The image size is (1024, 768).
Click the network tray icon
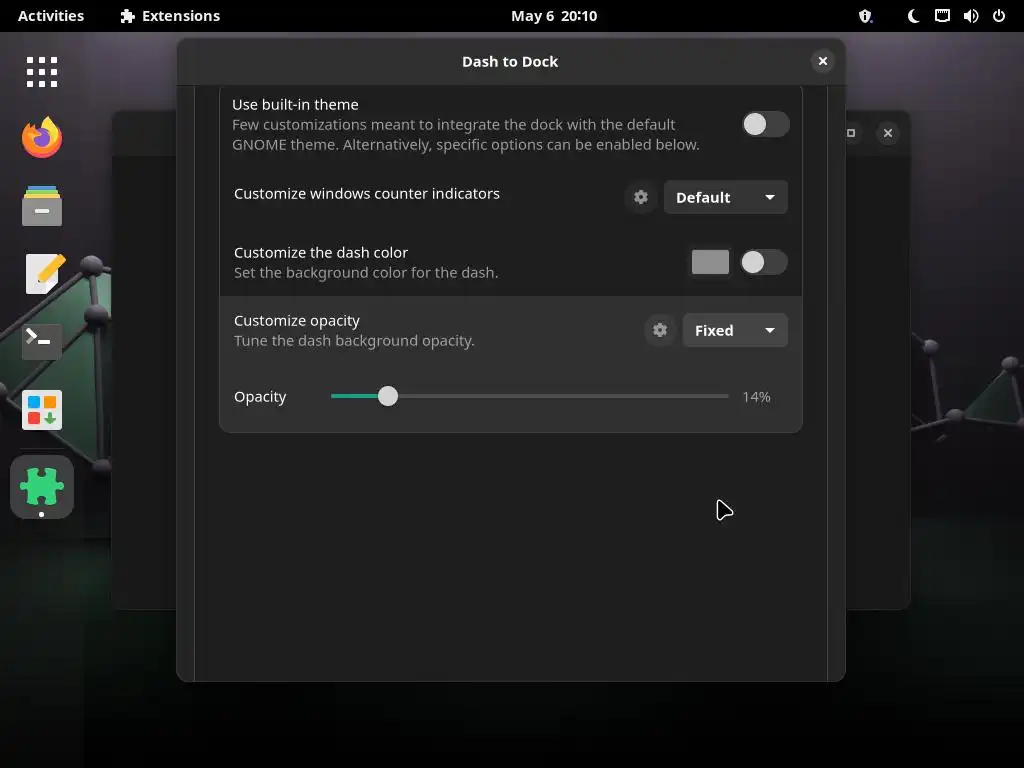click(942, 16)
